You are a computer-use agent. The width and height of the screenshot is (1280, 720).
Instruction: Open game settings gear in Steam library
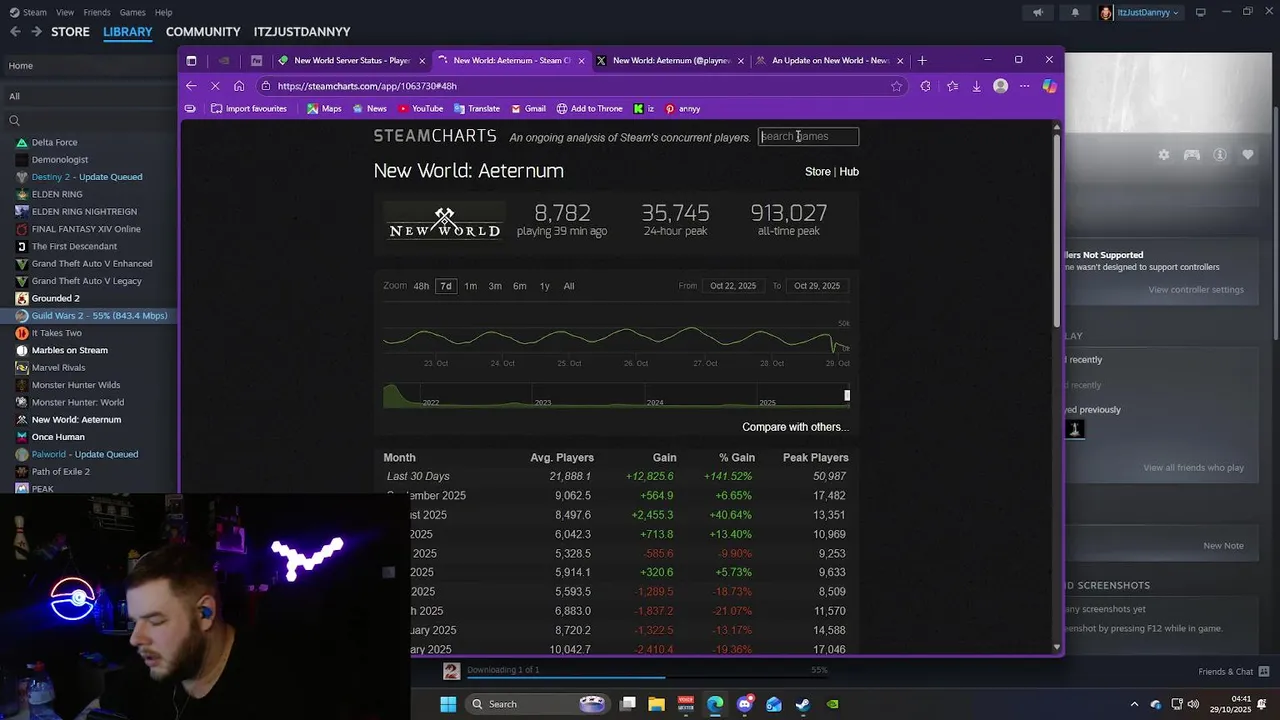(1164, 155)
